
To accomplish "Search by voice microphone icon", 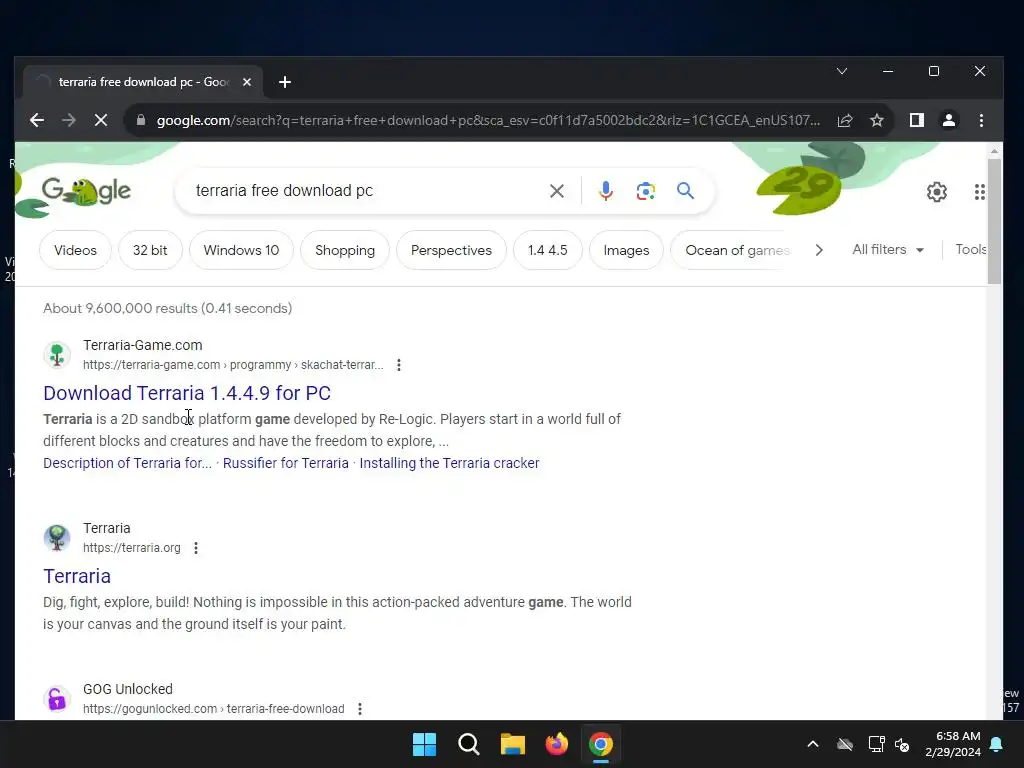I will tap(605, 191).
